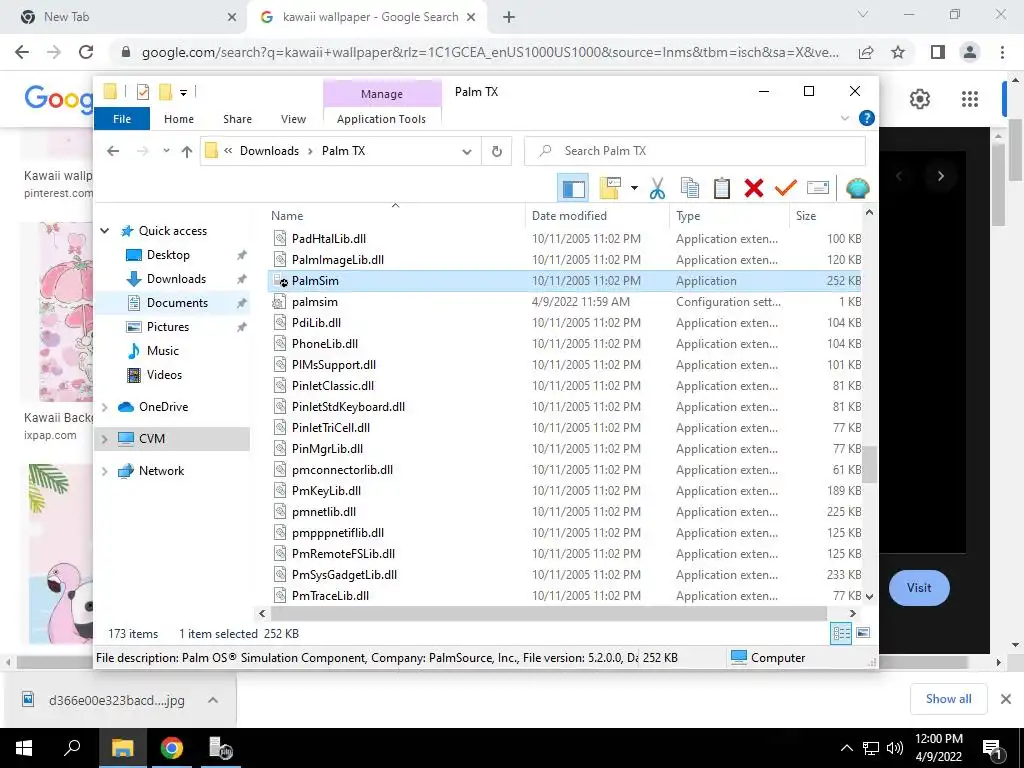This screenshot has height=768, width=1024.
Task: Click the file list vertical scrollbar
Action: click(x=869, y=464)
